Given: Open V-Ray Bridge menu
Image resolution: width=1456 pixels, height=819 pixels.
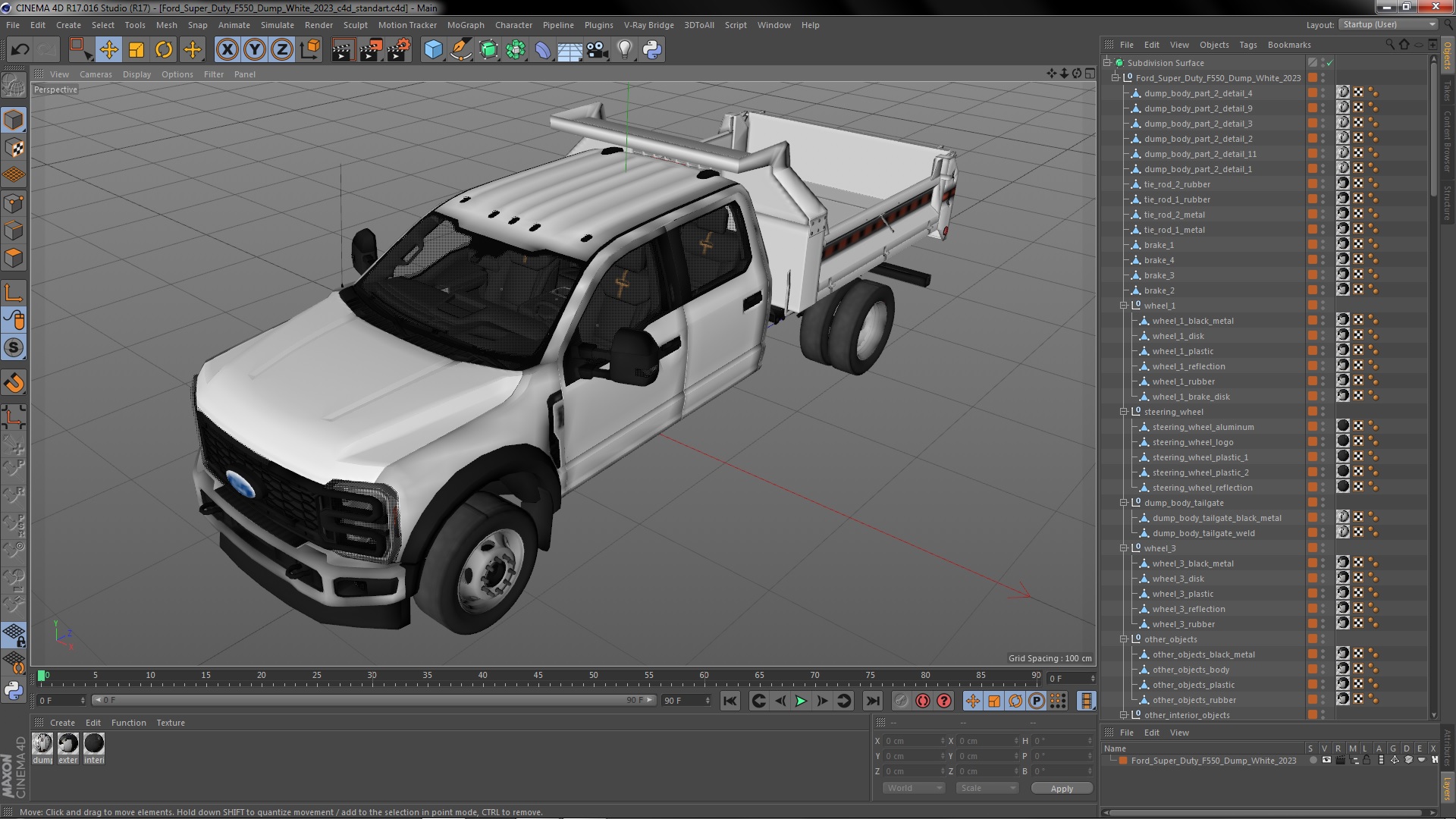Looking at the screenshot, I should click(648, 25).
